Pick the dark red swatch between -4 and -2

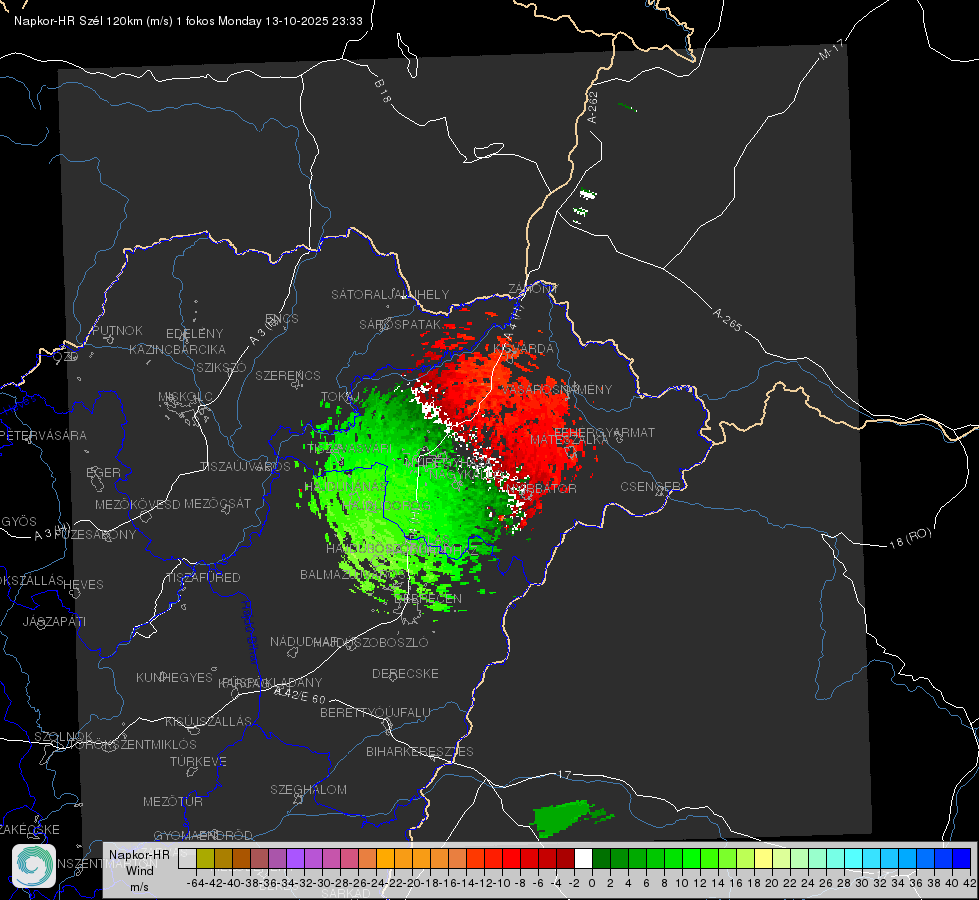click(x=565, y=858)
